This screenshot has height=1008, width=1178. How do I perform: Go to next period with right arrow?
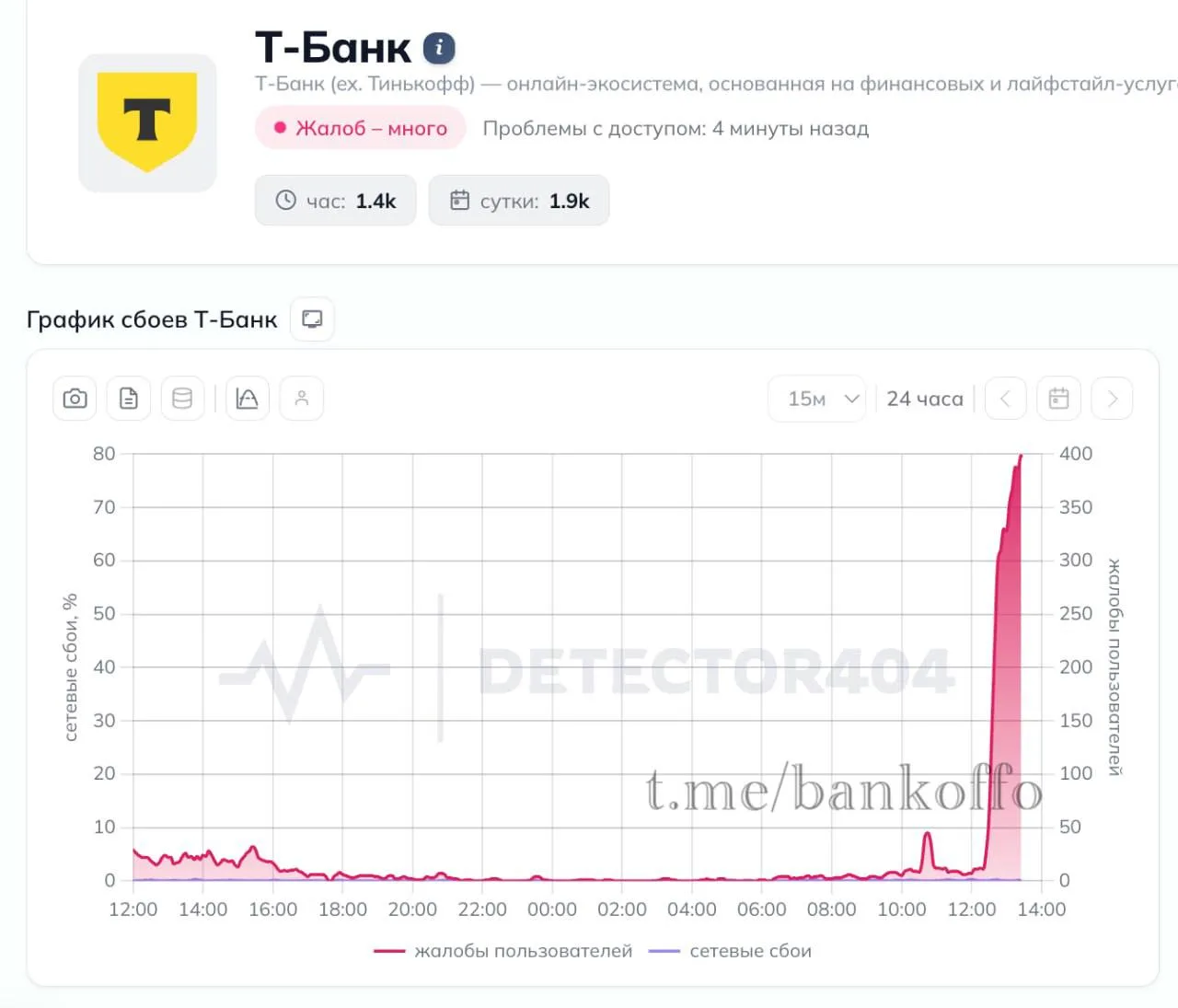[1112, 399]
